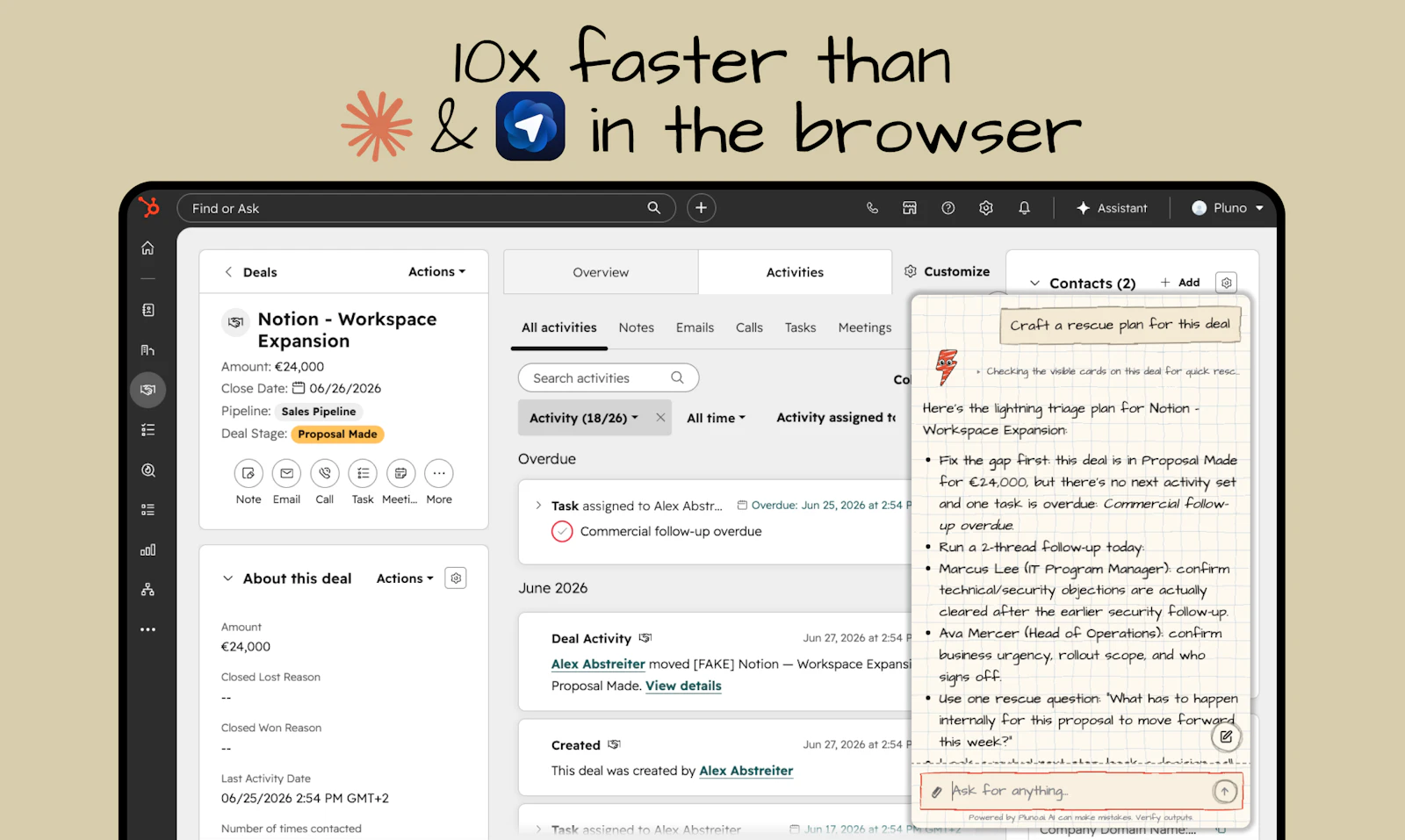The height and width of the screenshot is (840, 1405).
Task: Click View details link
Action: point(683,686)
